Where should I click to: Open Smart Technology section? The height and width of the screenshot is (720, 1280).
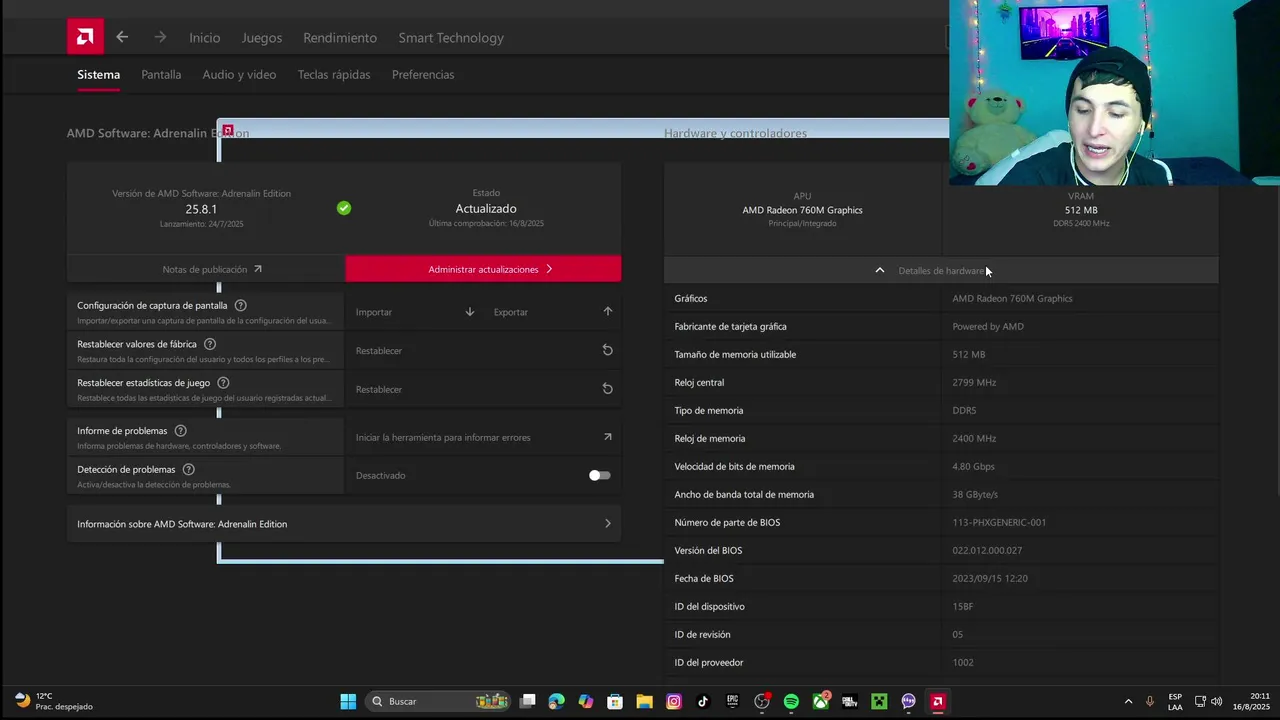pos(451,38)
